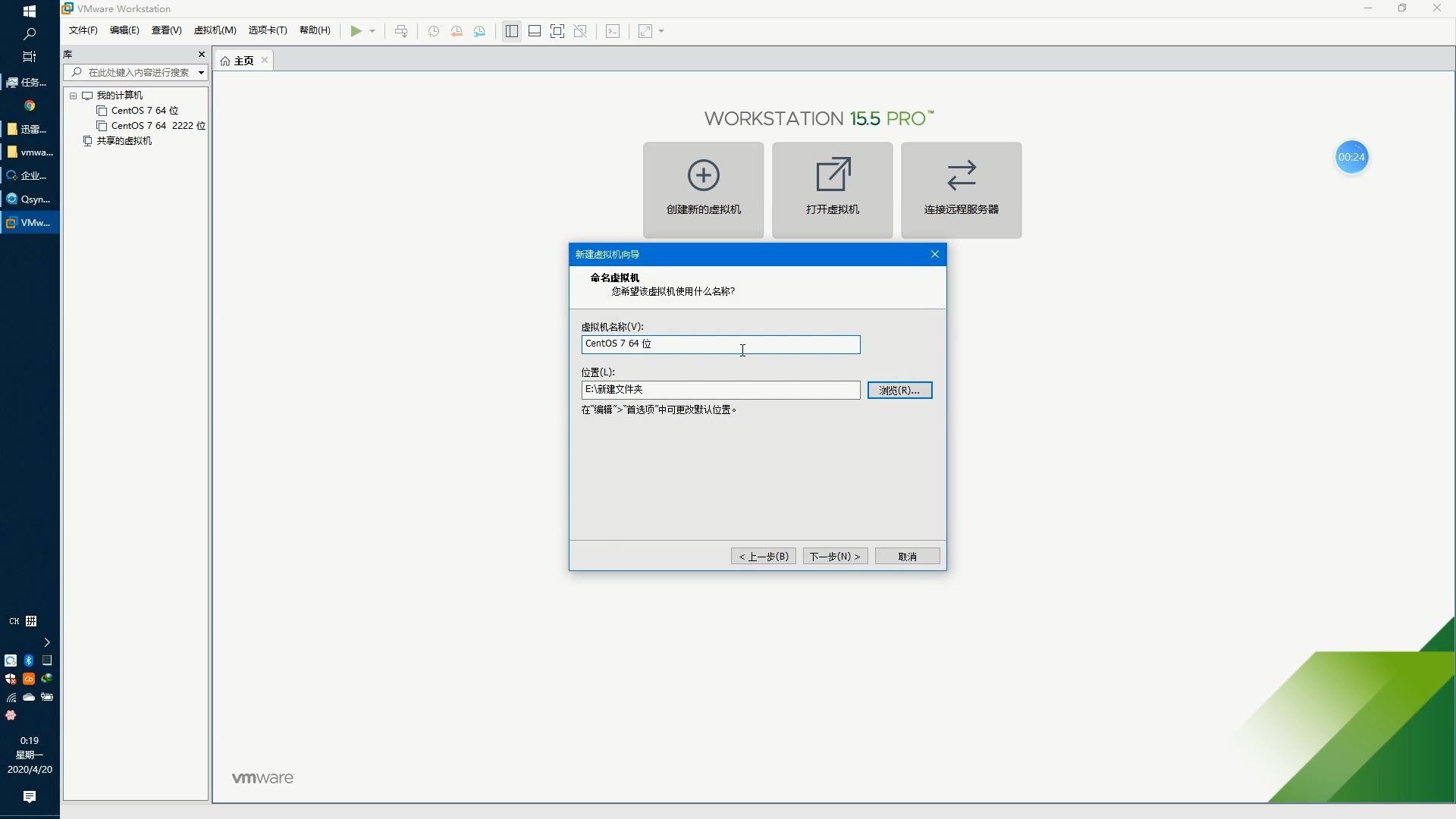The image size is (1456, 819).
Task: Close the 主页 tab
Action: pos(265,60)
